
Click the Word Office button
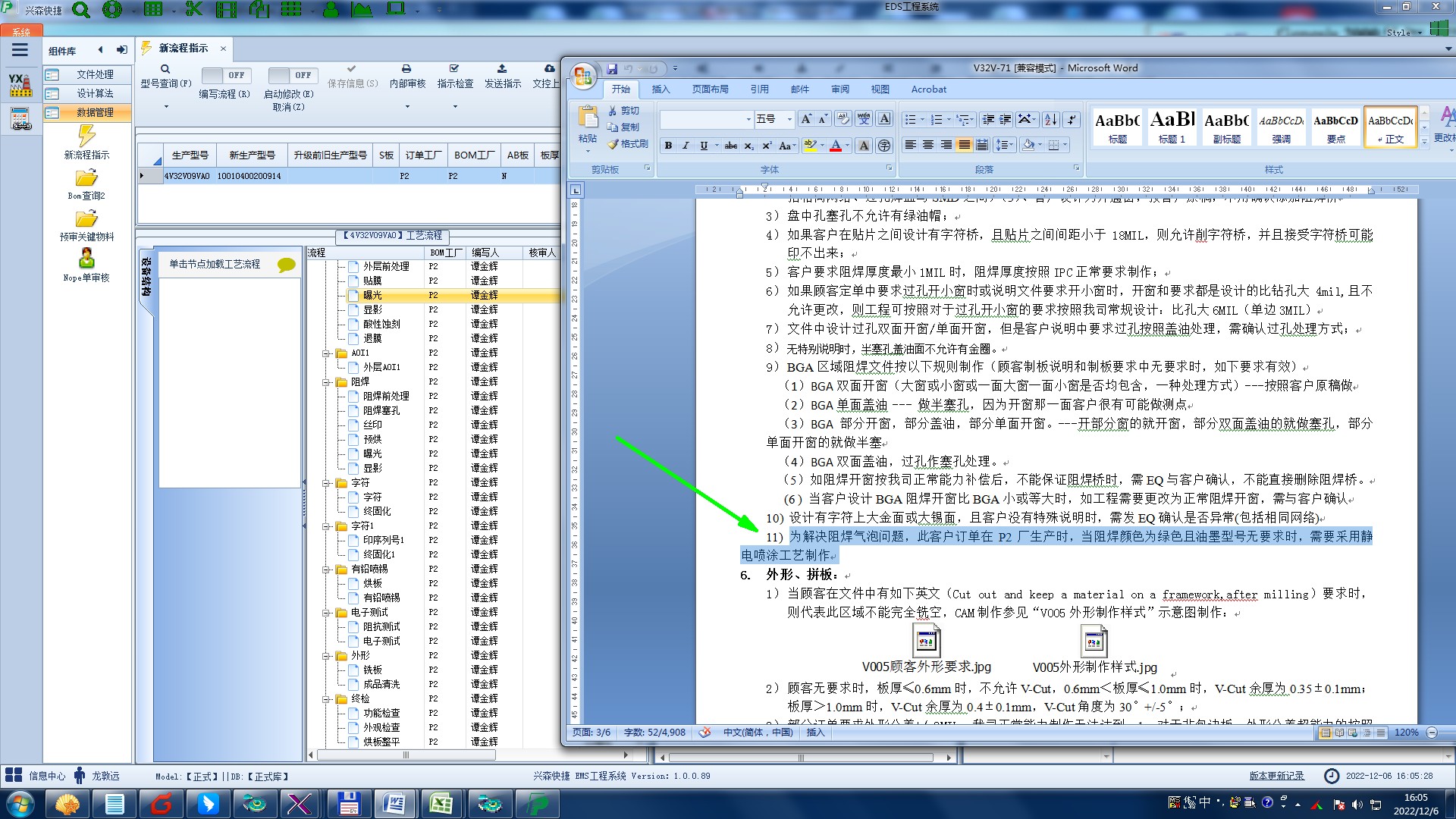pyautogui.click(x=583, y=76)
